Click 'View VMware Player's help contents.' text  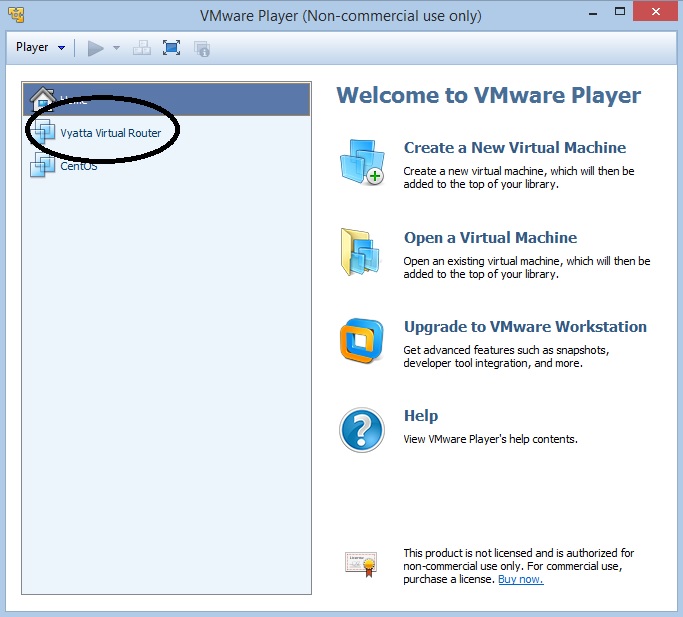(x=490, y=439)
